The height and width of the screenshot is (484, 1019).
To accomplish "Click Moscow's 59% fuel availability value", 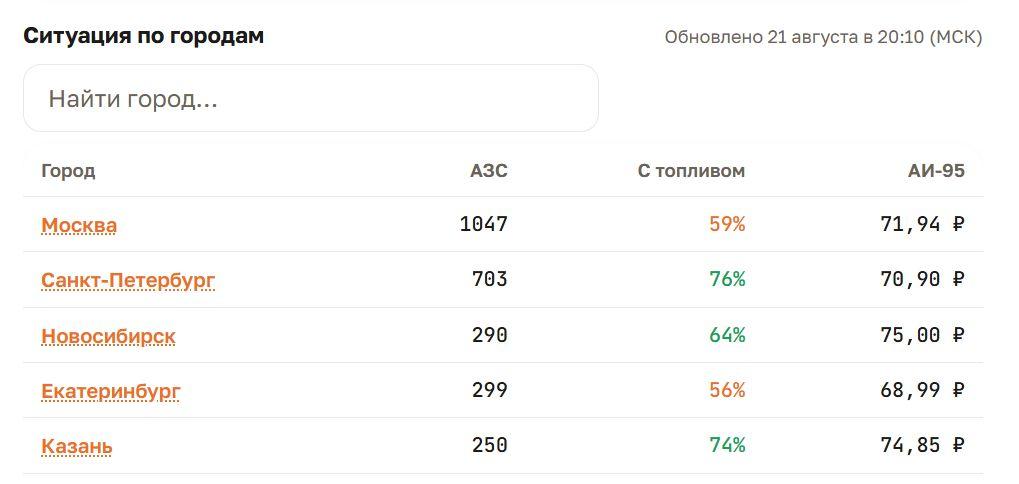I will (x=727, y=224).
